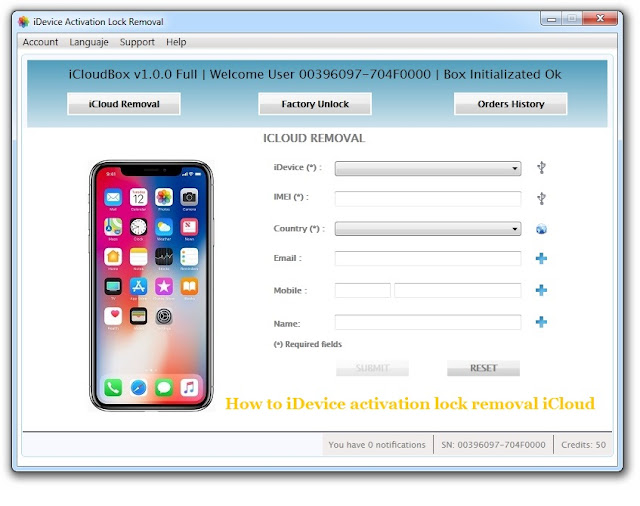Viewport: 640px width, 506px height.
Task: Minimize the iDevice Activation Lock Removal window
Action: (551, 18)
